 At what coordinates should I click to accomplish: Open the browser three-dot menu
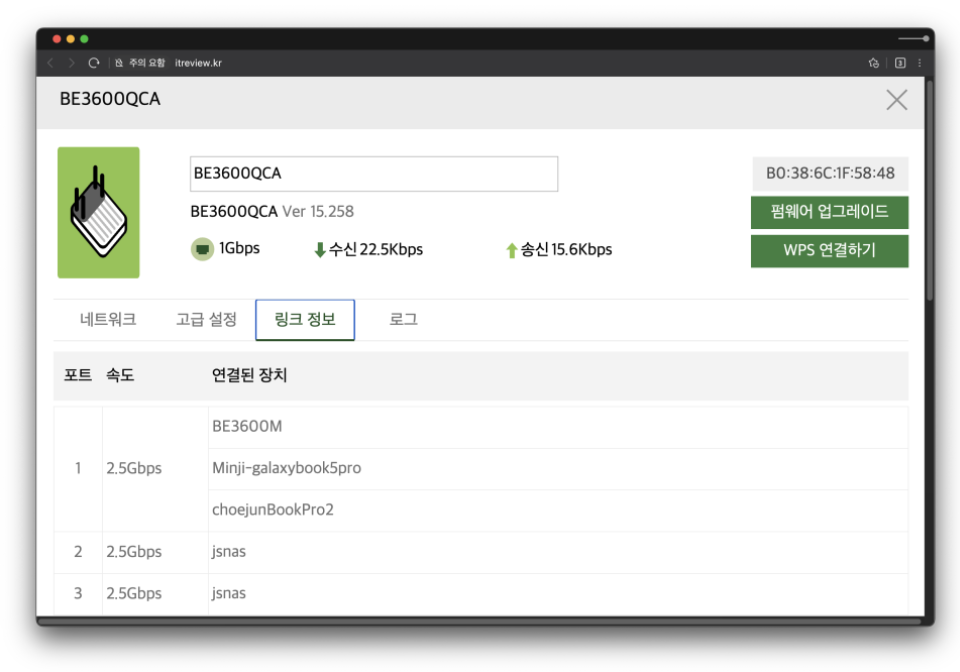pyautogui.click(x=920, y=63)
